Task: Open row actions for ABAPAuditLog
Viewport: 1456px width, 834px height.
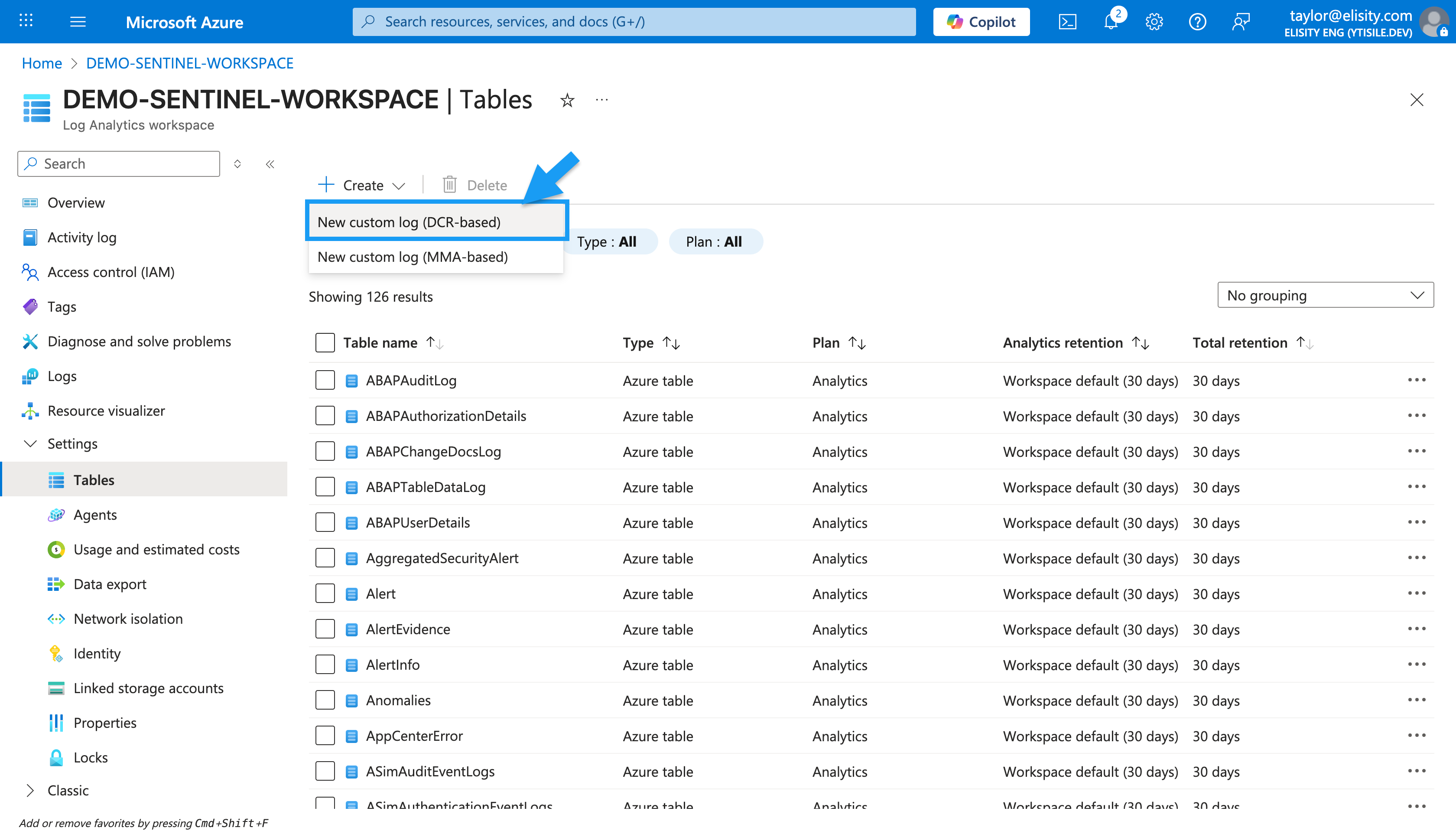Action: [x=1417, y=380]
